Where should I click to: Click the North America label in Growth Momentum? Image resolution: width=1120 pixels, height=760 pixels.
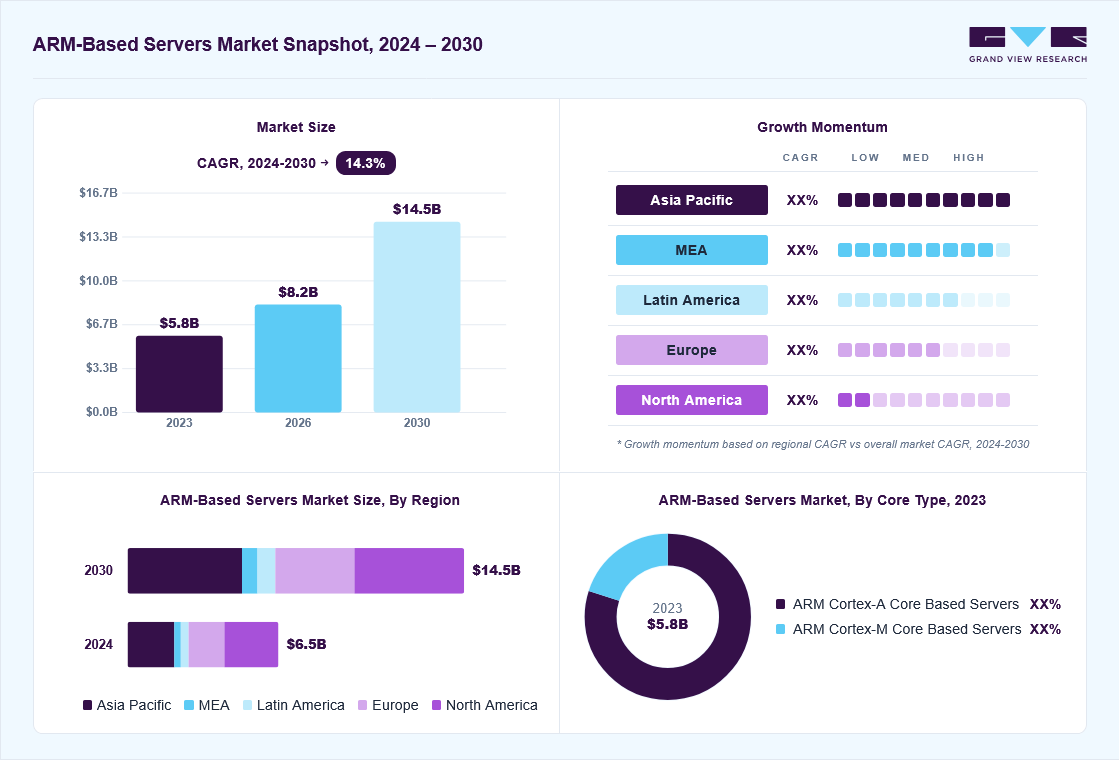[x=691, y=400]
